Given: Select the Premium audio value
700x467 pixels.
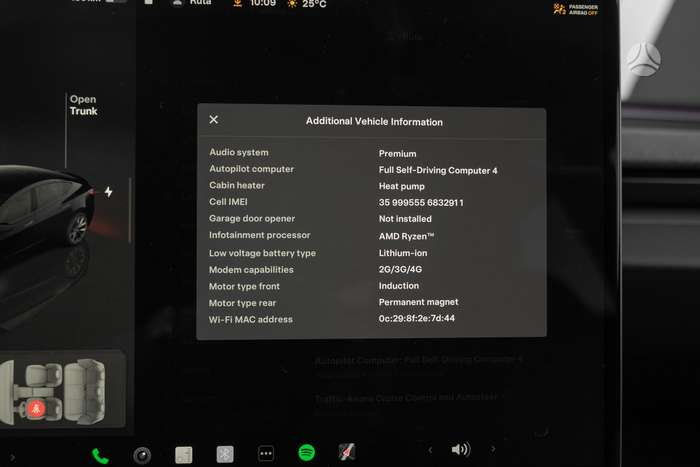Looking at the screenshot, I should (397, 154).
